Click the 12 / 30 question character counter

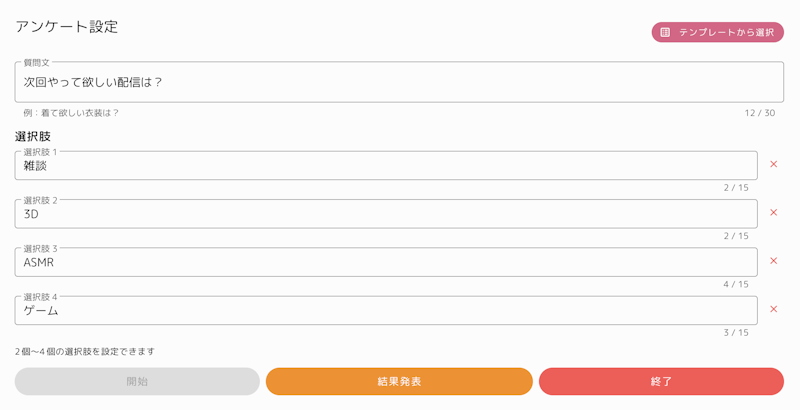pos(760,113)
